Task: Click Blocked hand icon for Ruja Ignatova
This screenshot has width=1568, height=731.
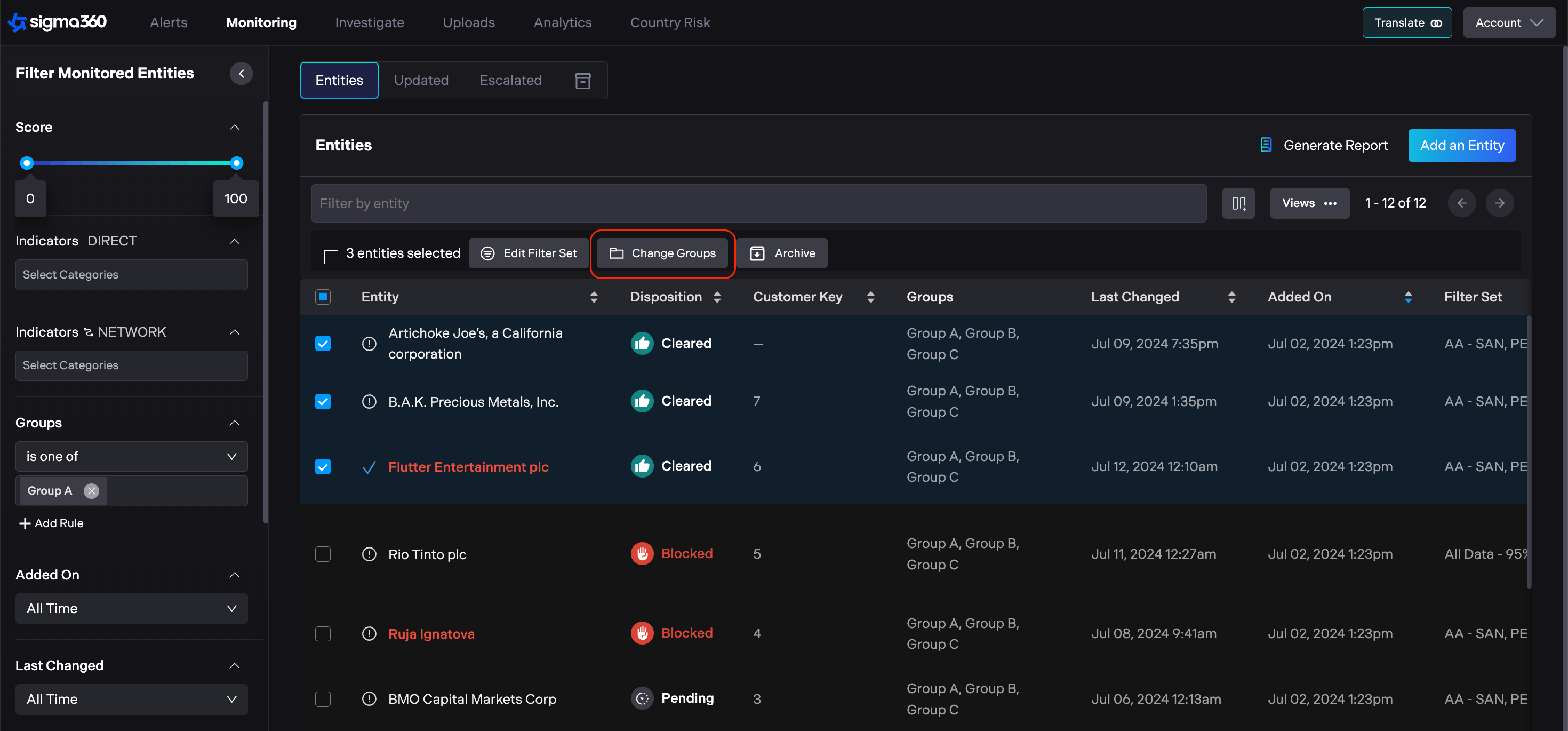Action: point(642,633)
